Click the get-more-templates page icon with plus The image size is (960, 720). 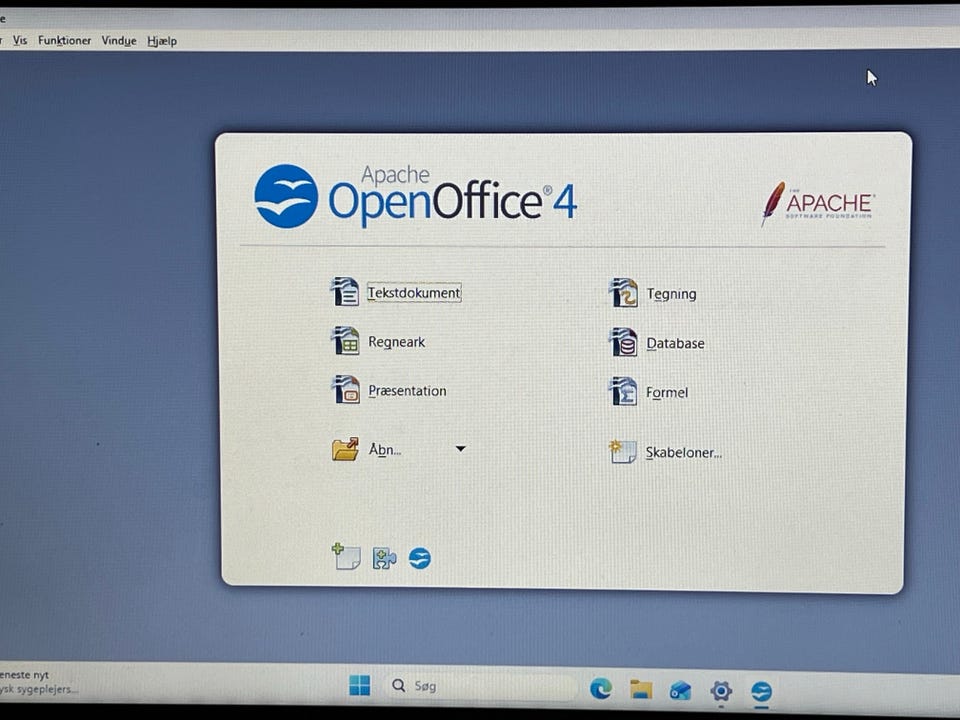coord(347,557)
